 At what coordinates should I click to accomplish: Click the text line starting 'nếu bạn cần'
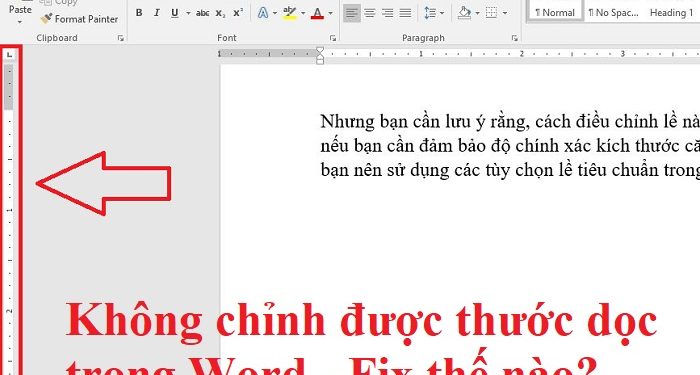[510, 146]
